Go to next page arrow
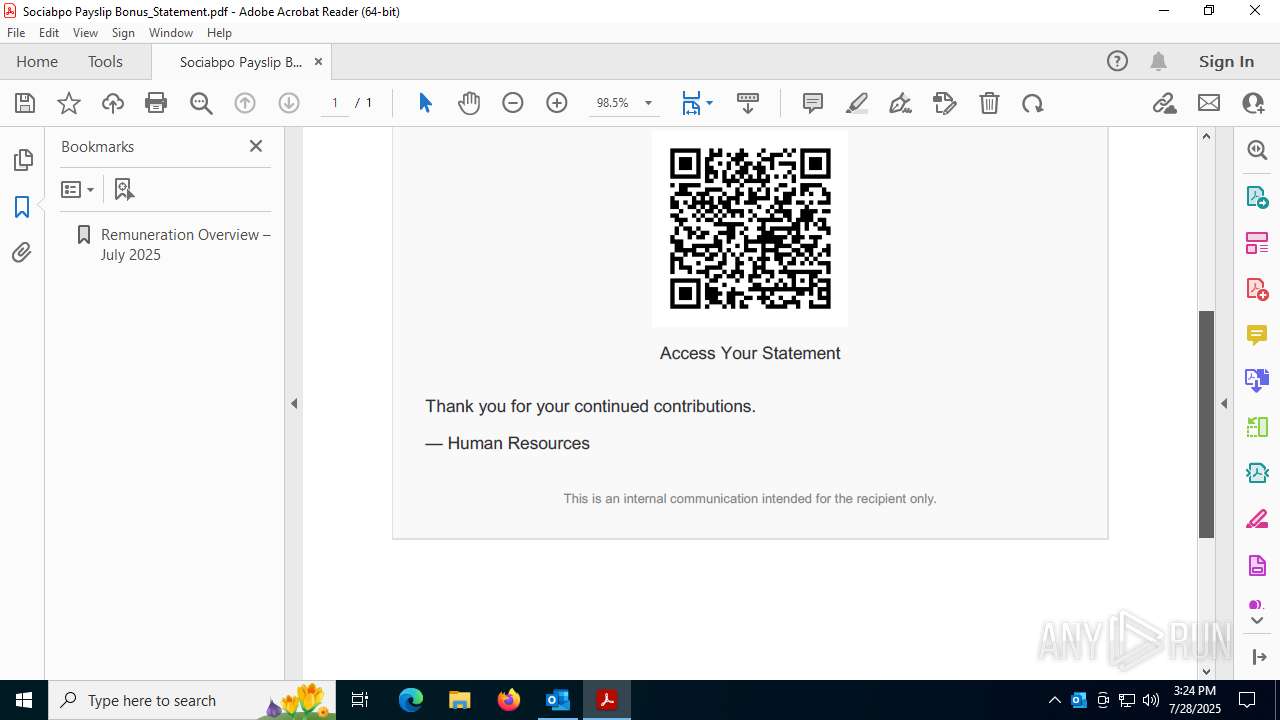The image size is (1280, 720). pos(289,103)
